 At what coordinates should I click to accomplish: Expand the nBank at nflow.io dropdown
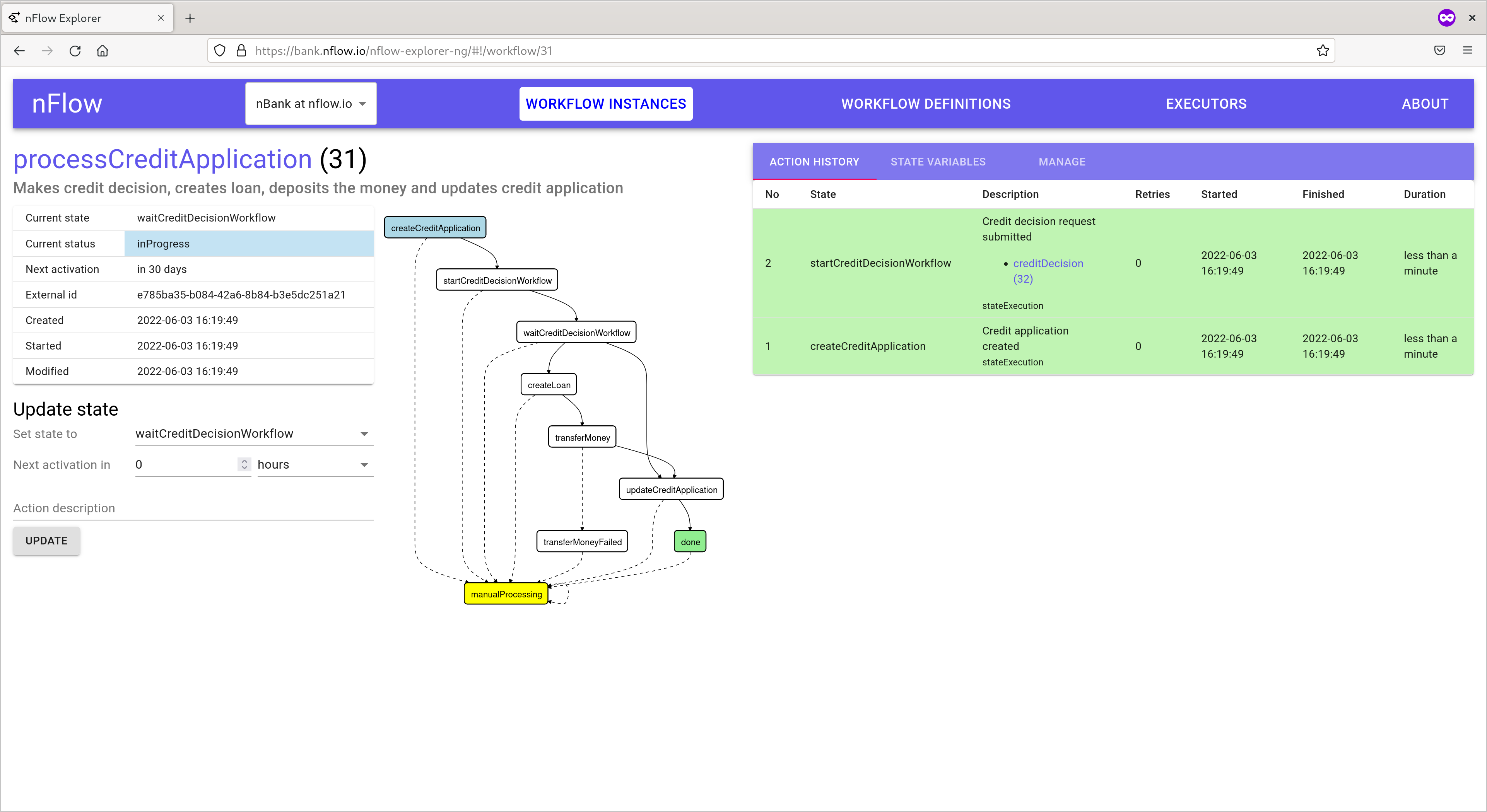[311, 104]
